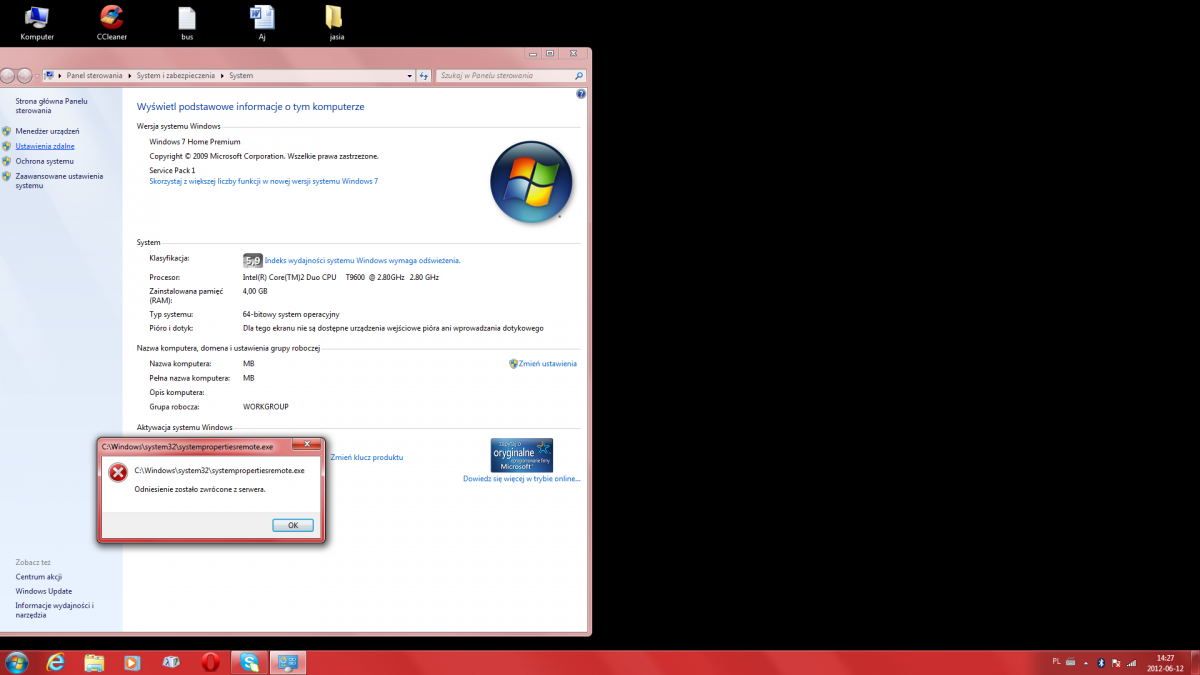The width and height of the screenshot is (1200, 675).
Task: Switch to Skype on the taskbar
Action: [x=249, y=662]
